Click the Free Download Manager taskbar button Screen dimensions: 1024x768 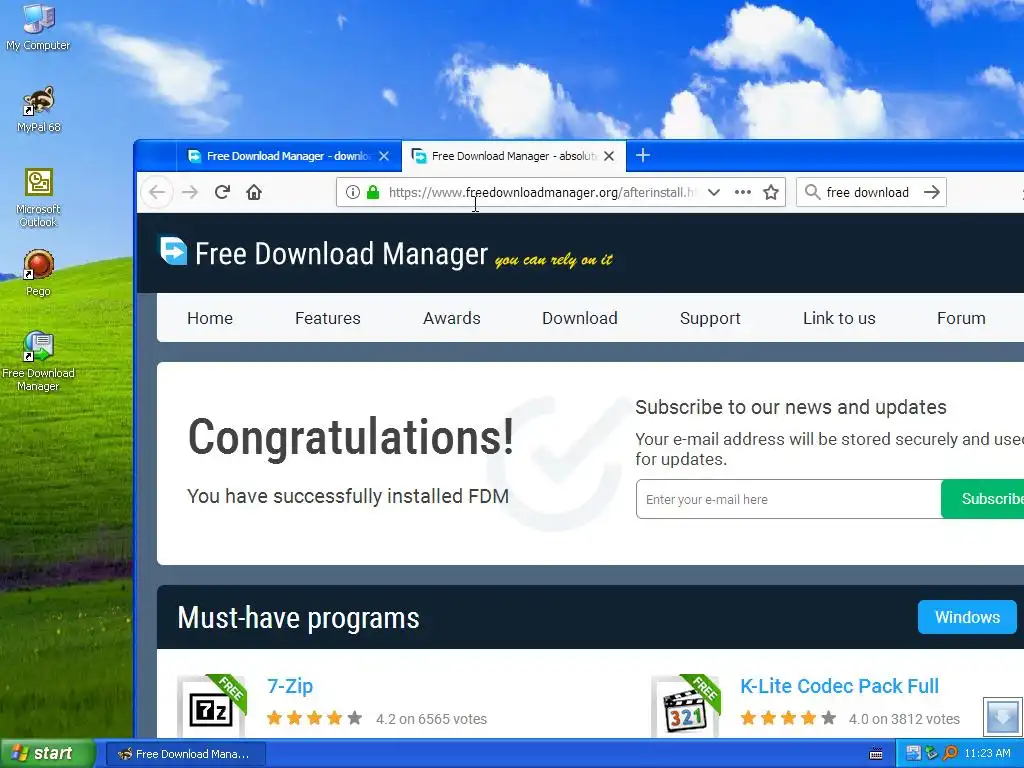186,754
